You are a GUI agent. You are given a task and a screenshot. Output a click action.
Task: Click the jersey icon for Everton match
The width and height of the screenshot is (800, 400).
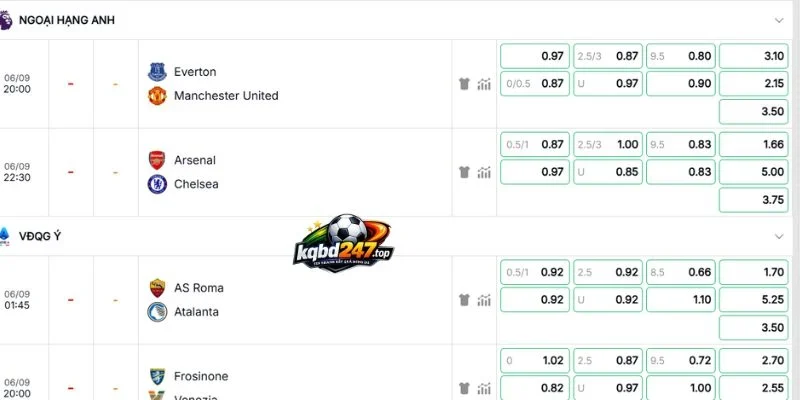pos(464,84)
